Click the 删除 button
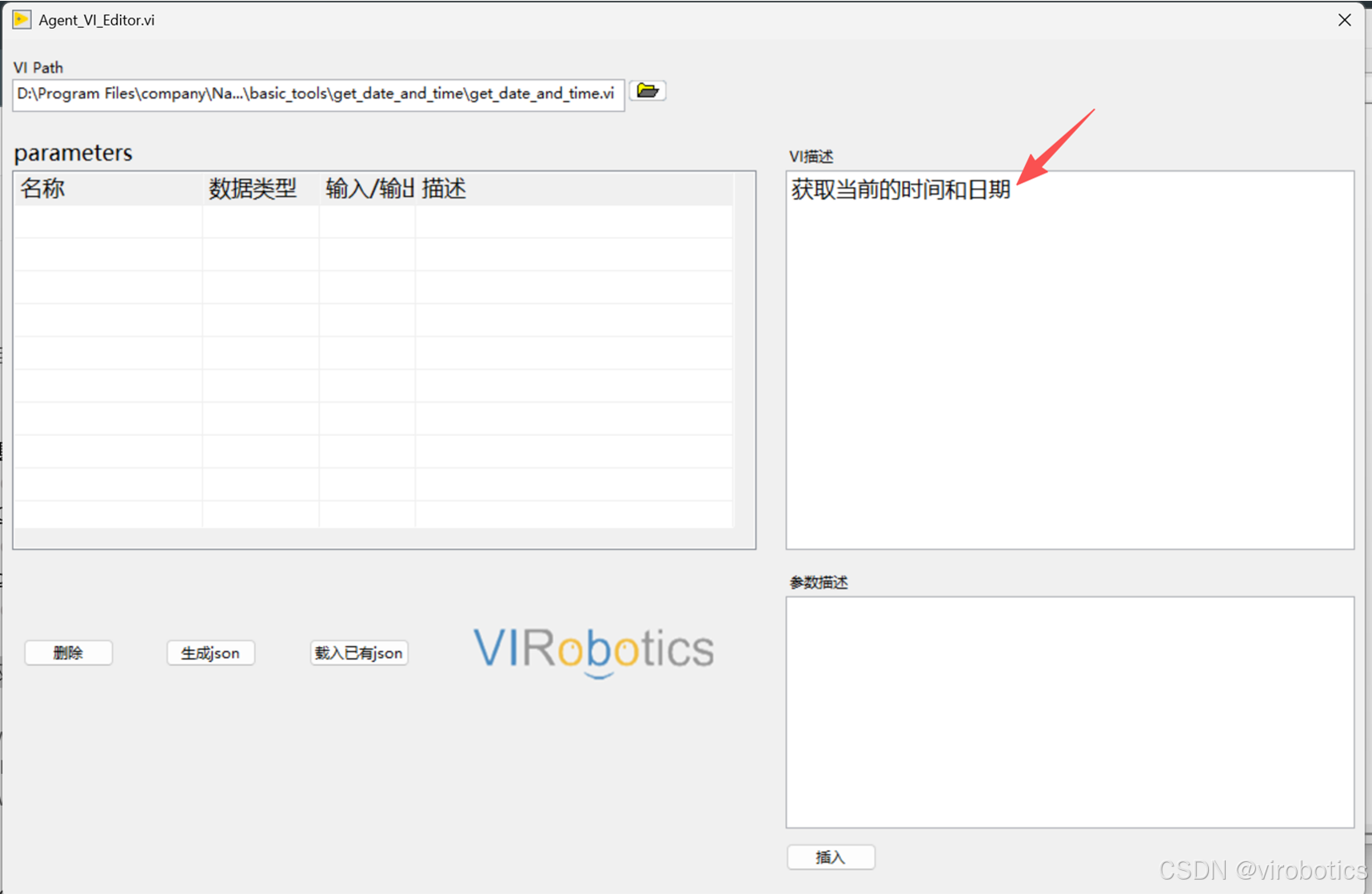Viewport: 1372px width, 894px height. point(69,653)
